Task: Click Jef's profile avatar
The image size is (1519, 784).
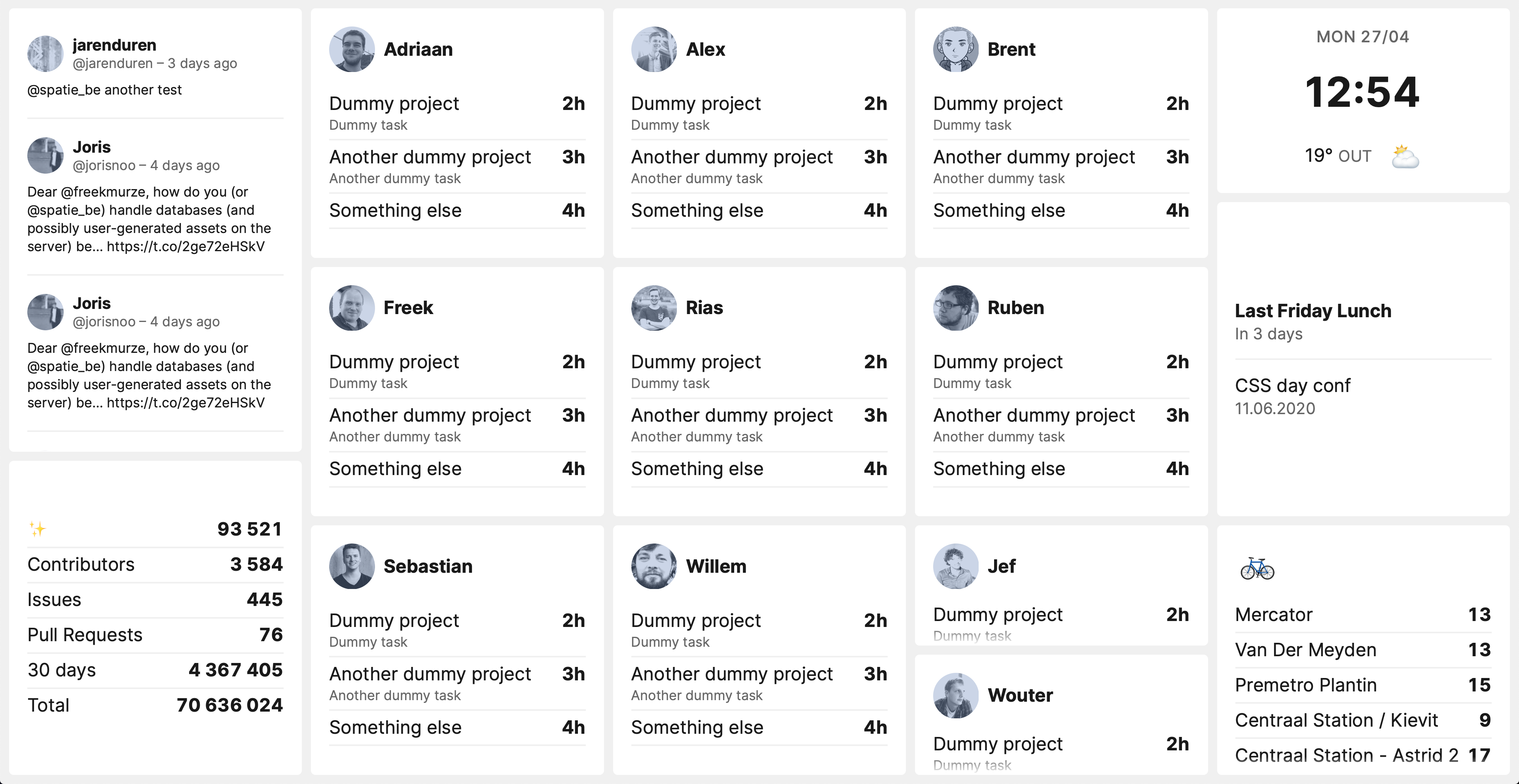Action: pyautogui.click(x=955, y=566)
